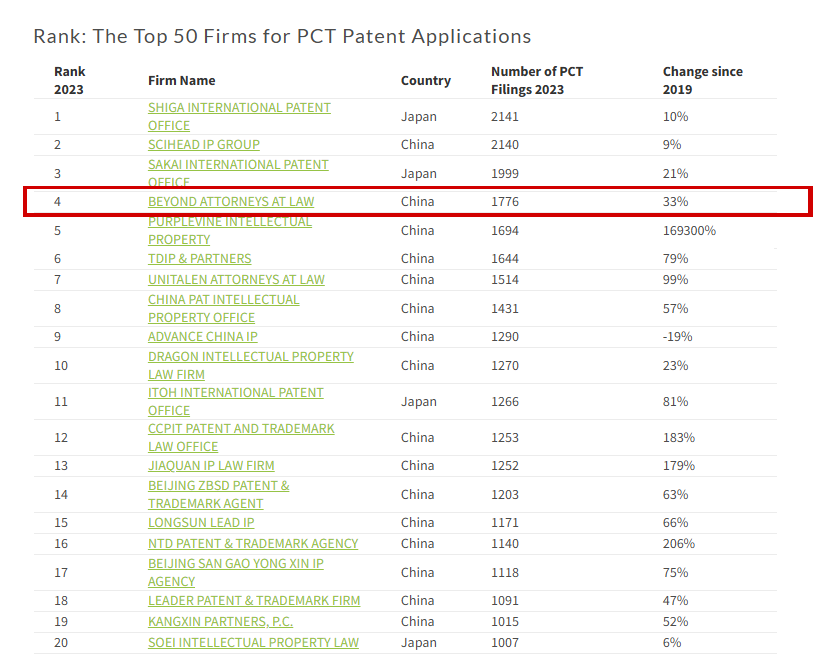Screen dimensions: 829x655
Task: Select Japan in the ITOH row
Action: [x=419, y=402]
